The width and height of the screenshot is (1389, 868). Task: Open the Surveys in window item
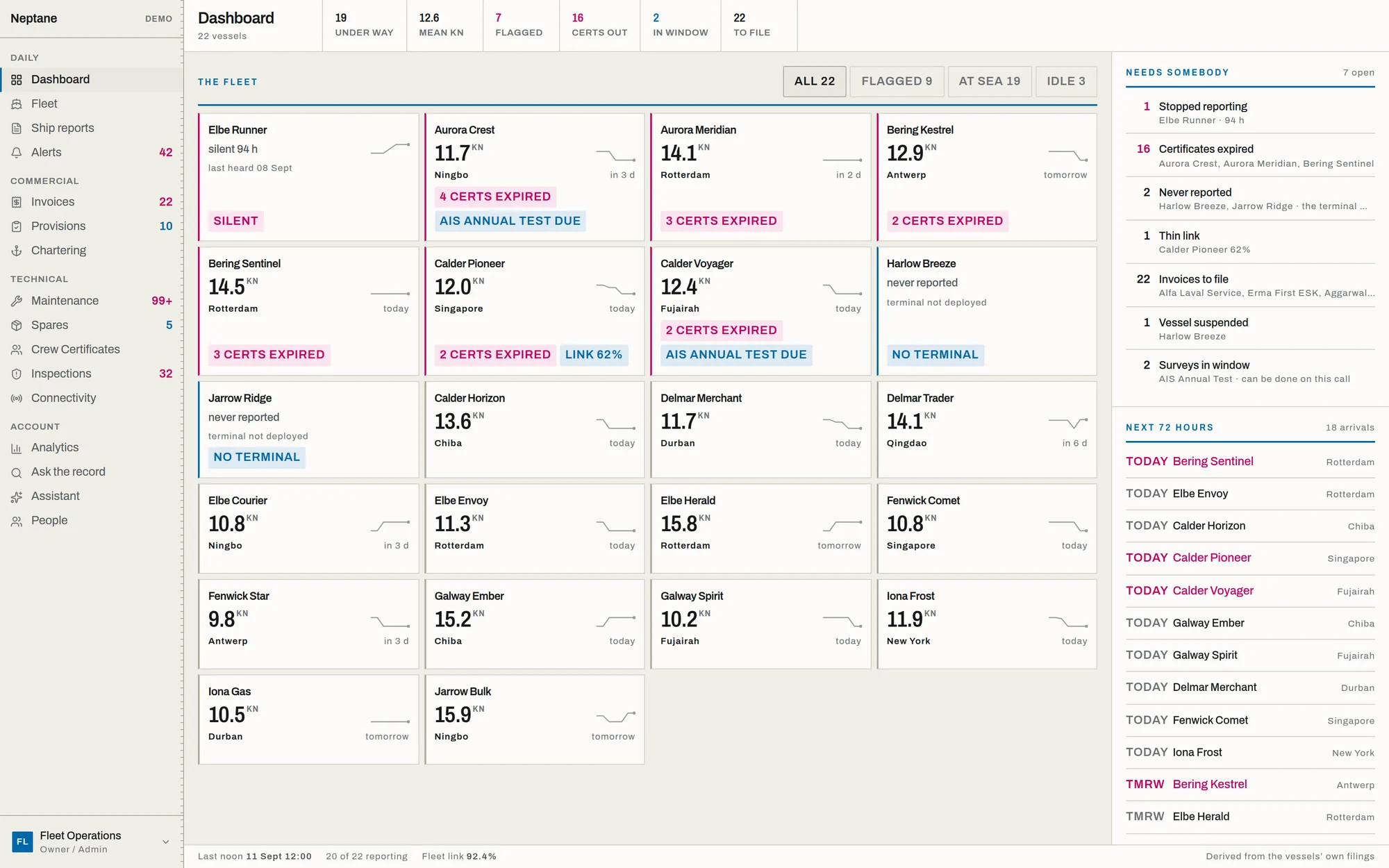tap(1250, 372)
